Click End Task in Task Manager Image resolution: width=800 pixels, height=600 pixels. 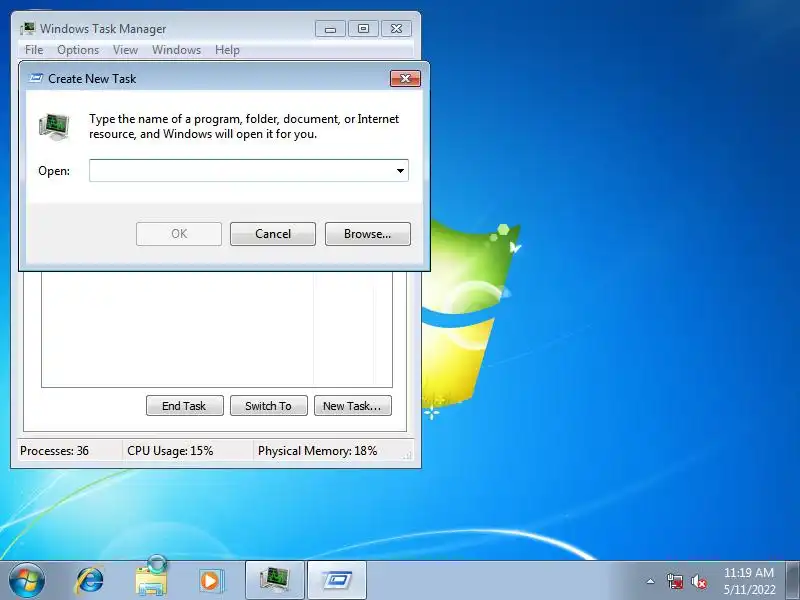[x=185, y=406]
